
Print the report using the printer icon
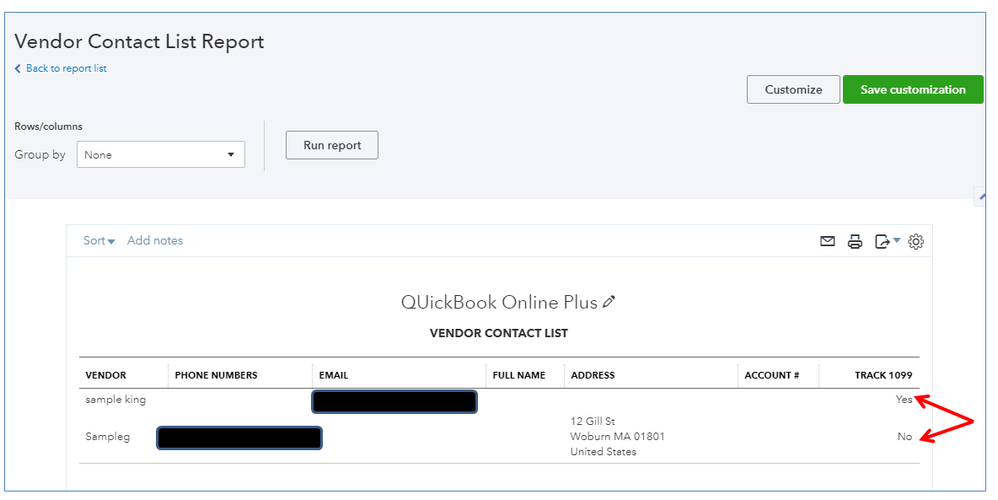855,241
